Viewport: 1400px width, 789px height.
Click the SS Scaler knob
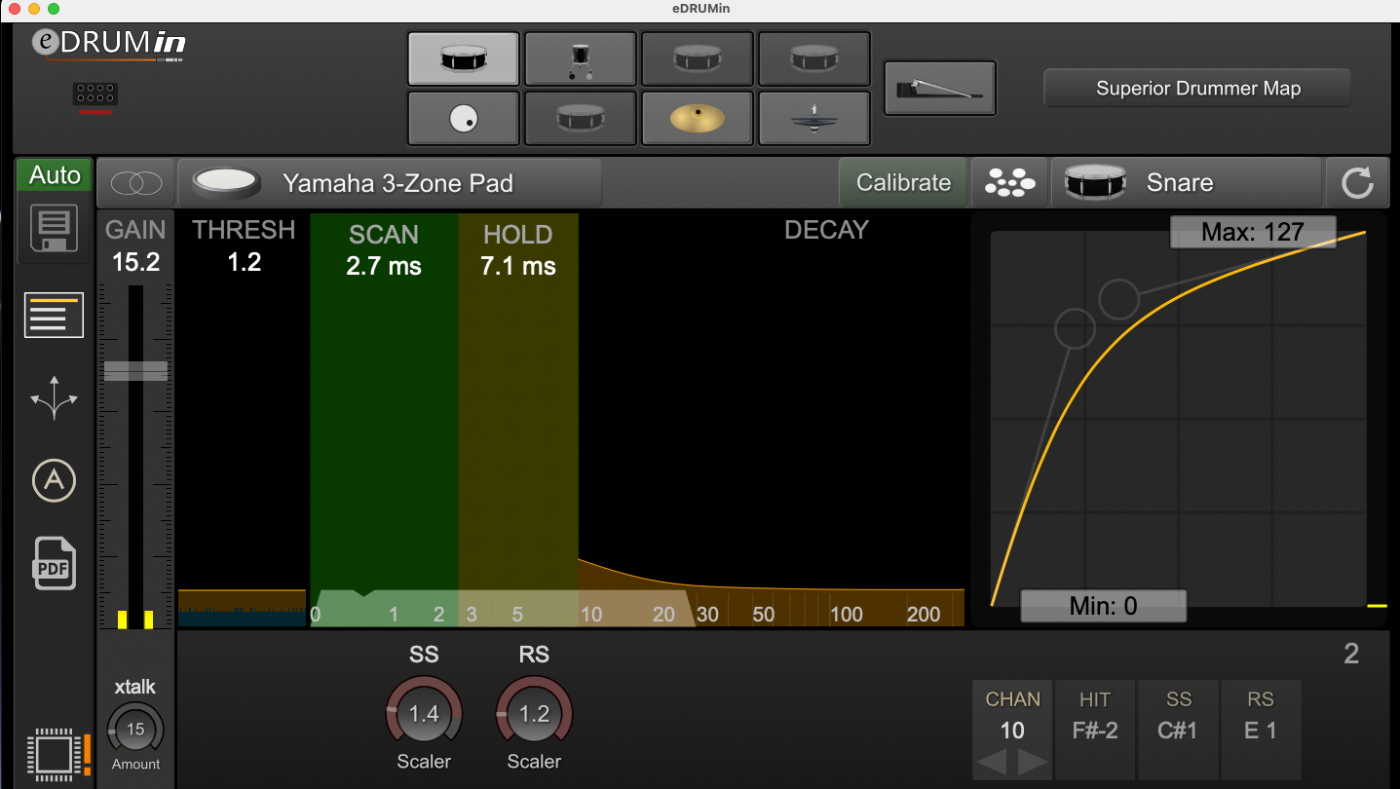[424, 714]
